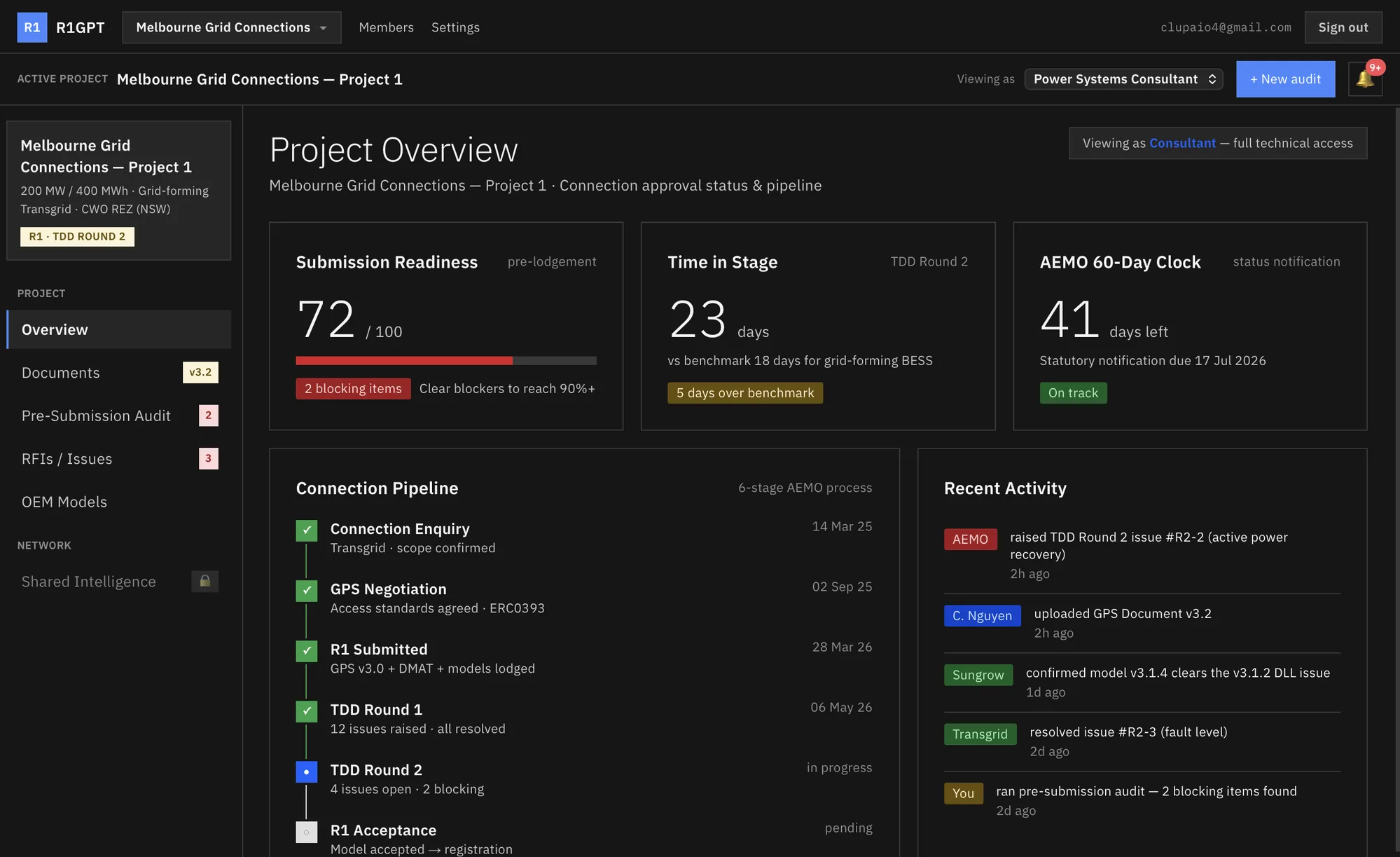The height and width of the screenshot is (857, 1400).
Task: Click "resolved issue #R2-3 (fault level)" activity
Action: [1129, 732]
